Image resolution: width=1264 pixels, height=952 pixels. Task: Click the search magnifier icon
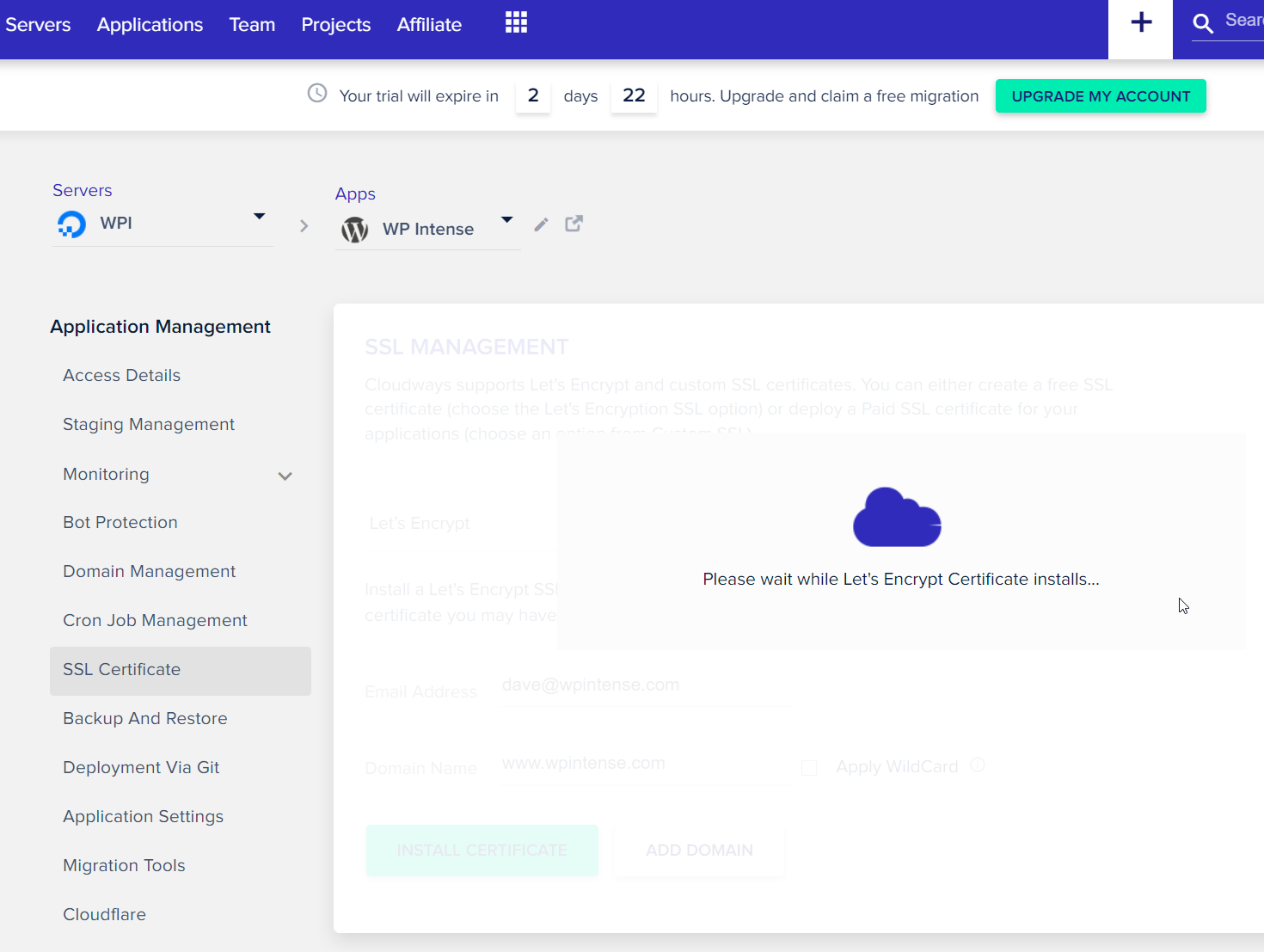tap(1203, 23)
